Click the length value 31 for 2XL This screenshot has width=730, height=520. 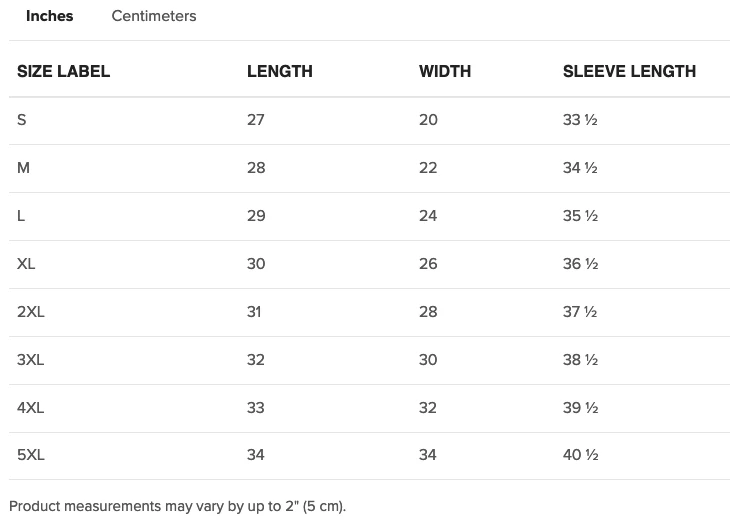[x=254, y=311]
